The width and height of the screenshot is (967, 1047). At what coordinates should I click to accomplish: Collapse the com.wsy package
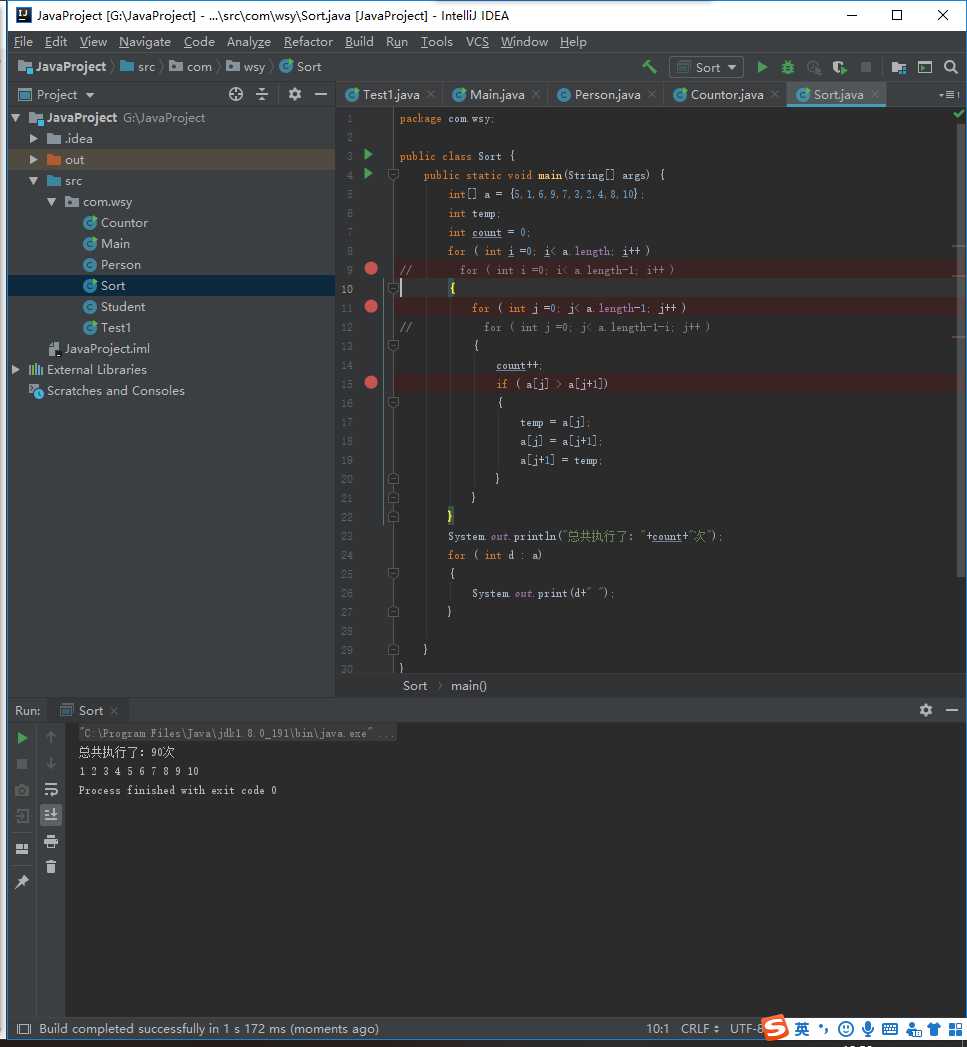click(x=51, y=202)
